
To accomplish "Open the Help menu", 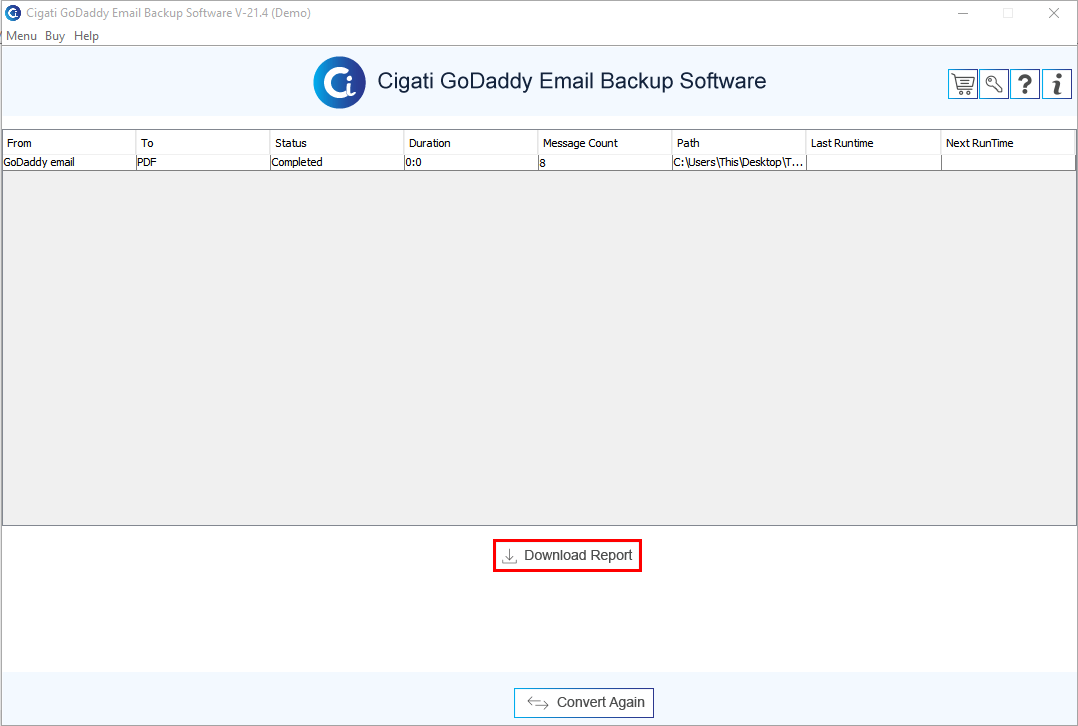I will (87, 36).
